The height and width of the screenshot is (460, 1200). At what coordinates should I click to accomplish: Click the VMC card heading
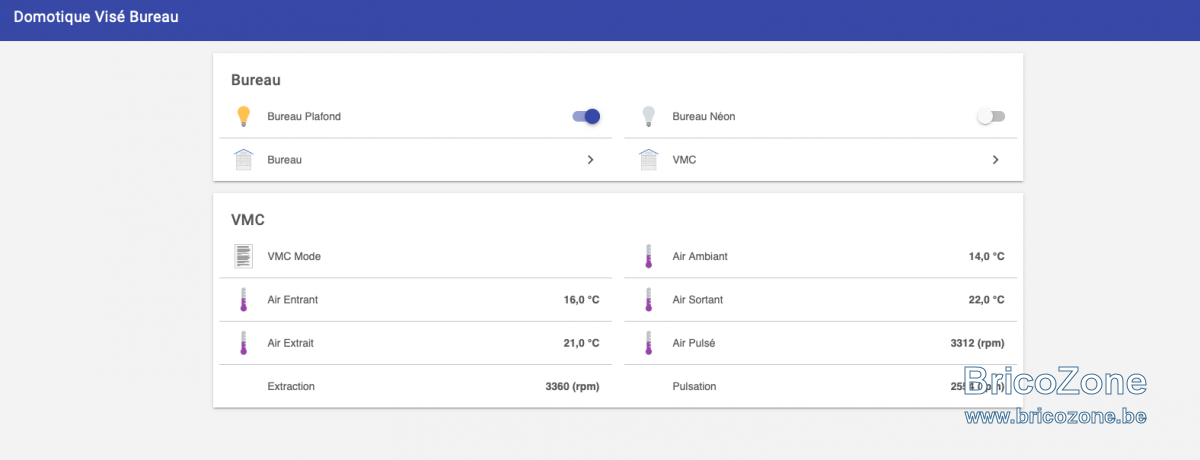point(248,220)
